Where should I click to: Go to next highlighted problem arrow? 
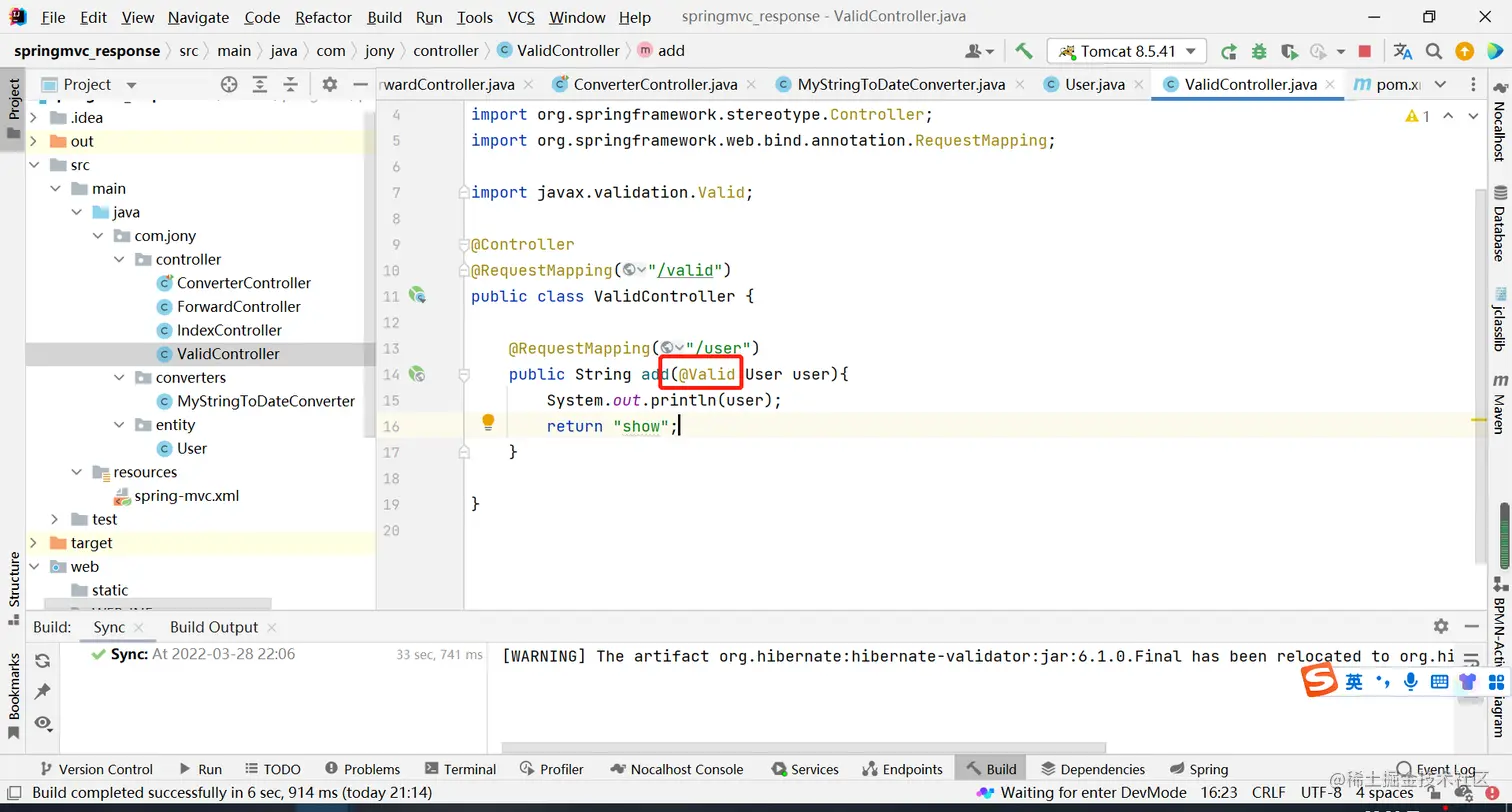pyautogui.click(x=1473, y=117)
